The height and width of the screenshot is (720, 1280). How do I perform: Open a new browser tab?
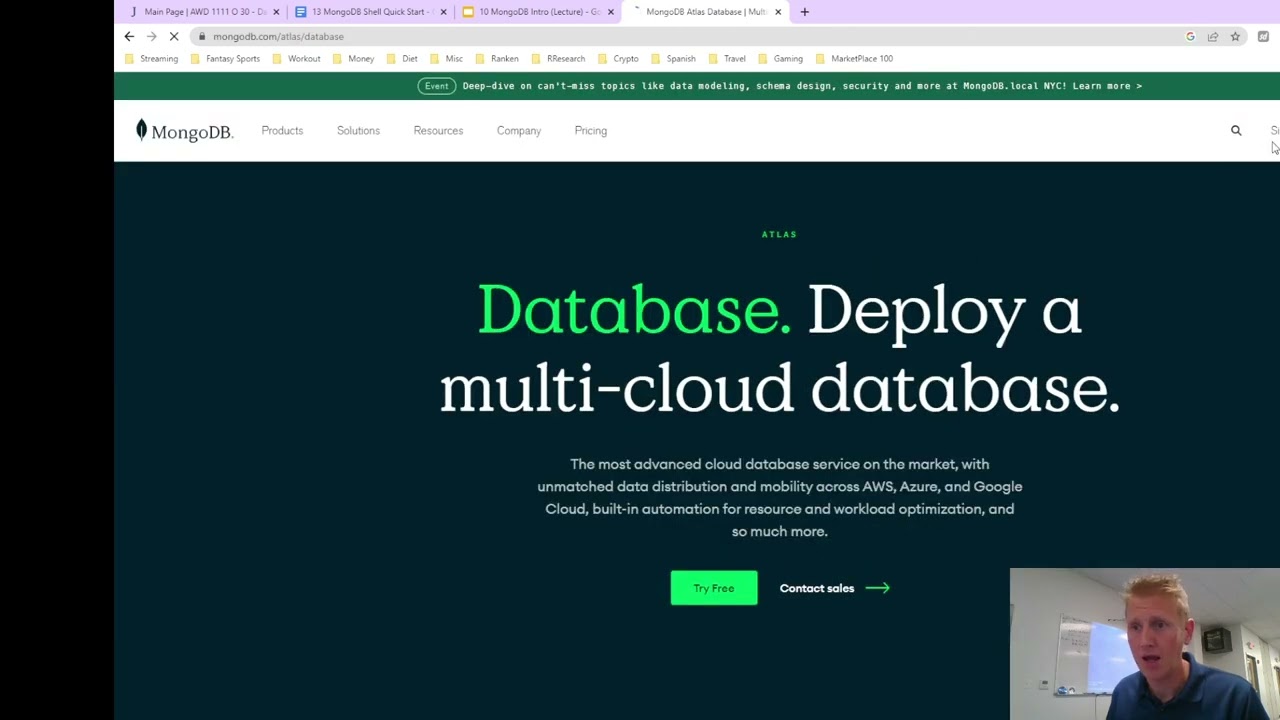[x=804, y=12]
